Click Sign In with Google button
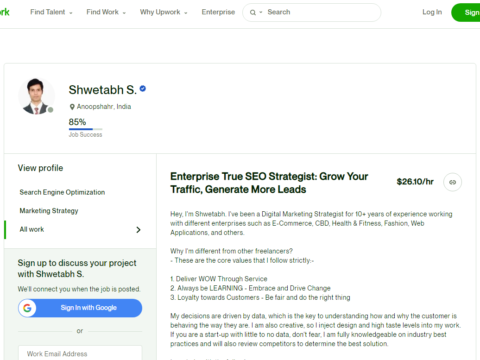480x360 pixels. point(80,308)
